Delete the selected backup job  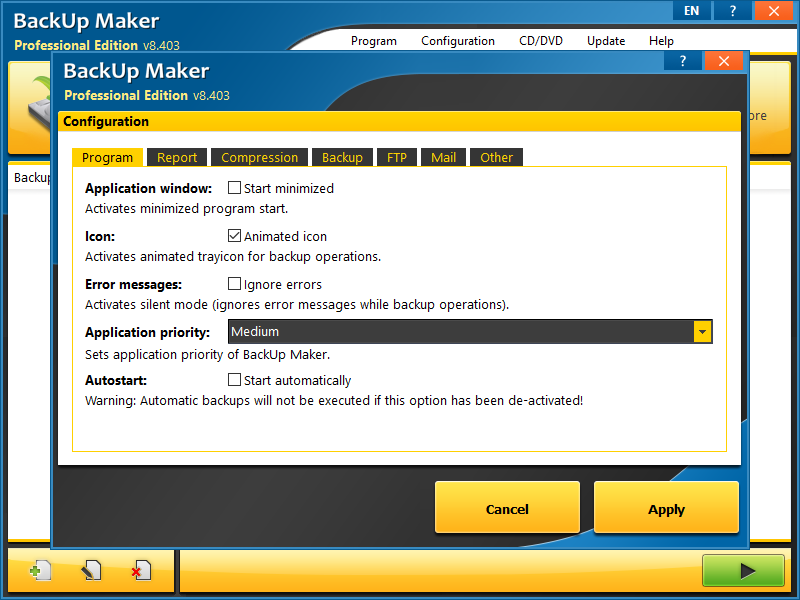point(140,569)
